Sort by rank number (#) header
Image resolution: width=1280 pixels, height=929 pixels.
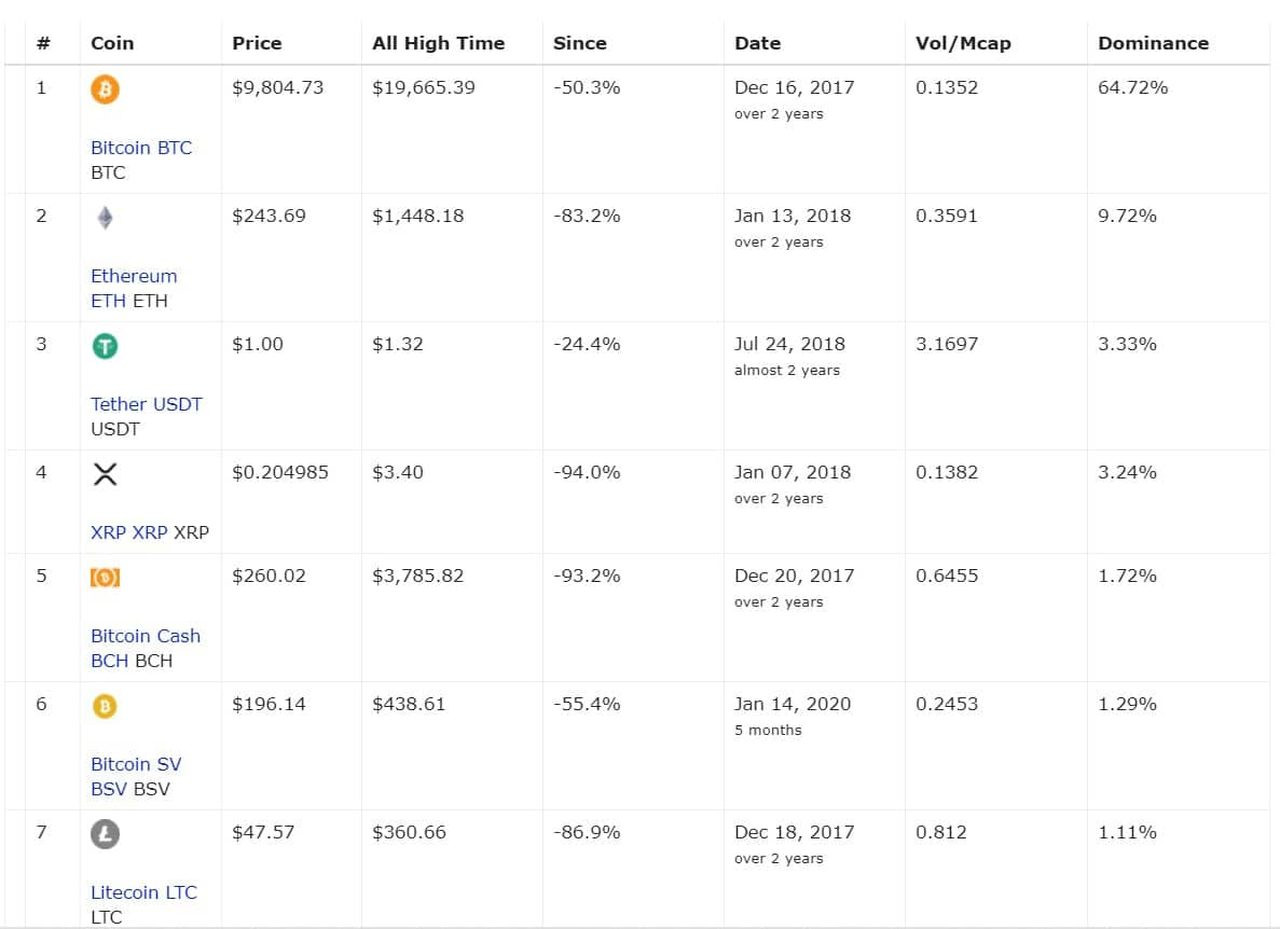[x=43, y=43]
